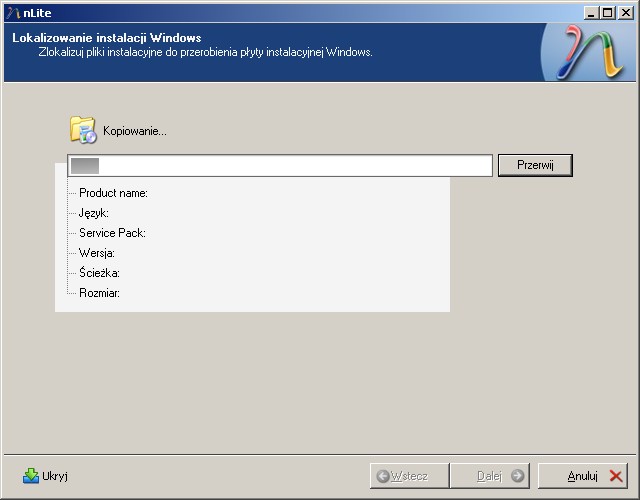The image size is (640, 500).
Task: Click the nLite logo in the header
Action: coord(591,52)
